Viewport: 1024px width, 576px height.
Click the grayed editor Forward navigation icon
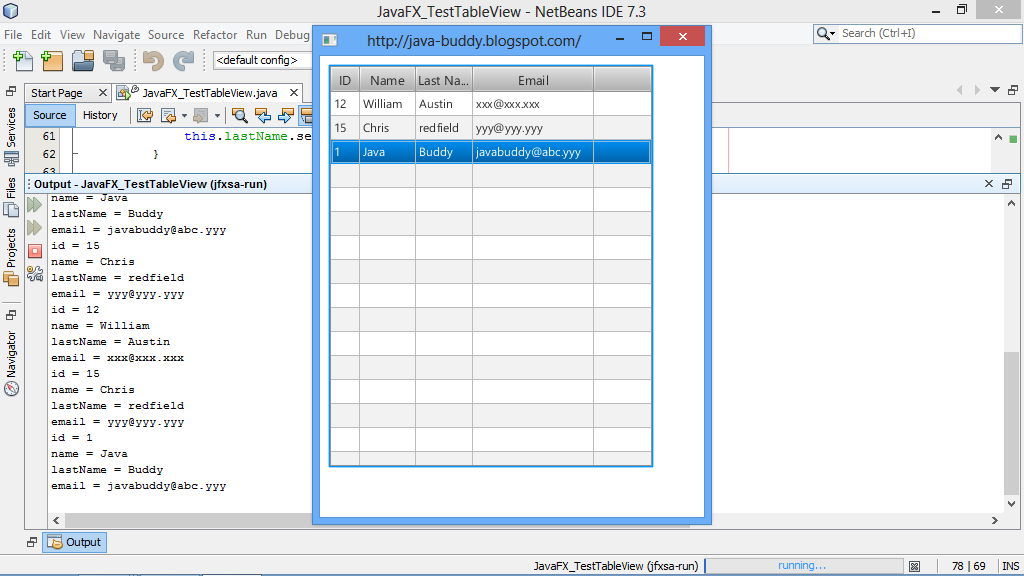pyautogui.click(x=200, y=116)
